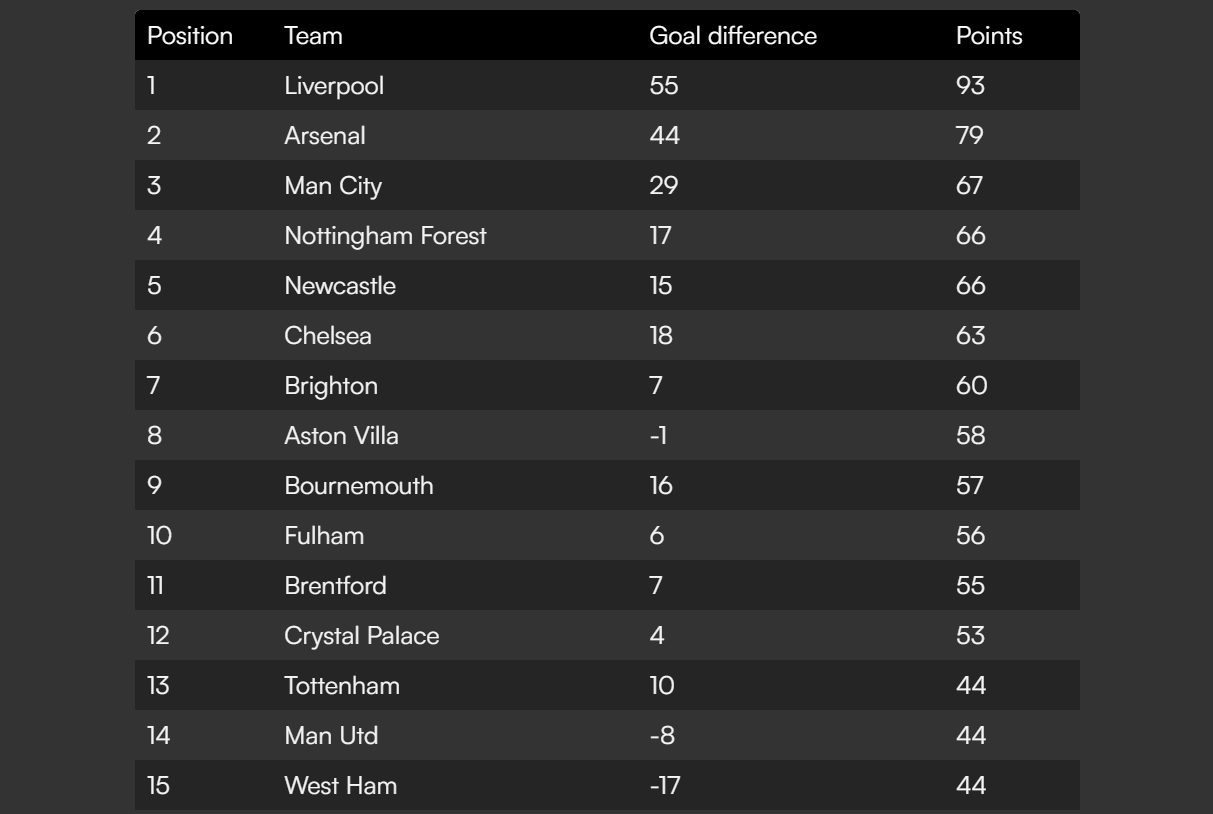
Task: Click Tottenham in the league table
Action: 342,686
